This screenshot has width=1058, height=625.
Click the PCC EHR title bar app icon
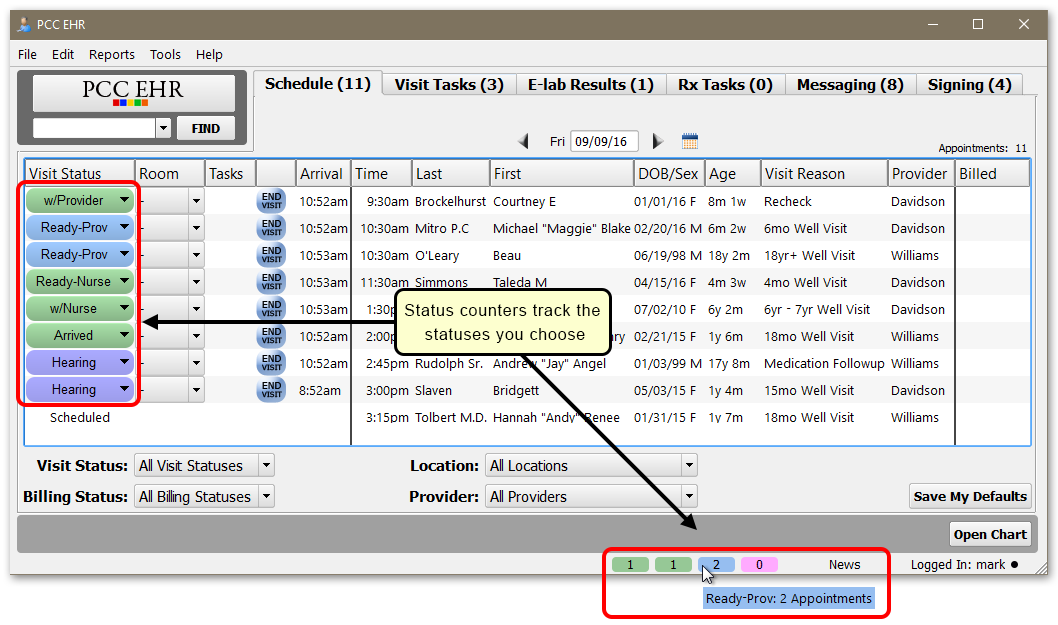pos(24,24)
